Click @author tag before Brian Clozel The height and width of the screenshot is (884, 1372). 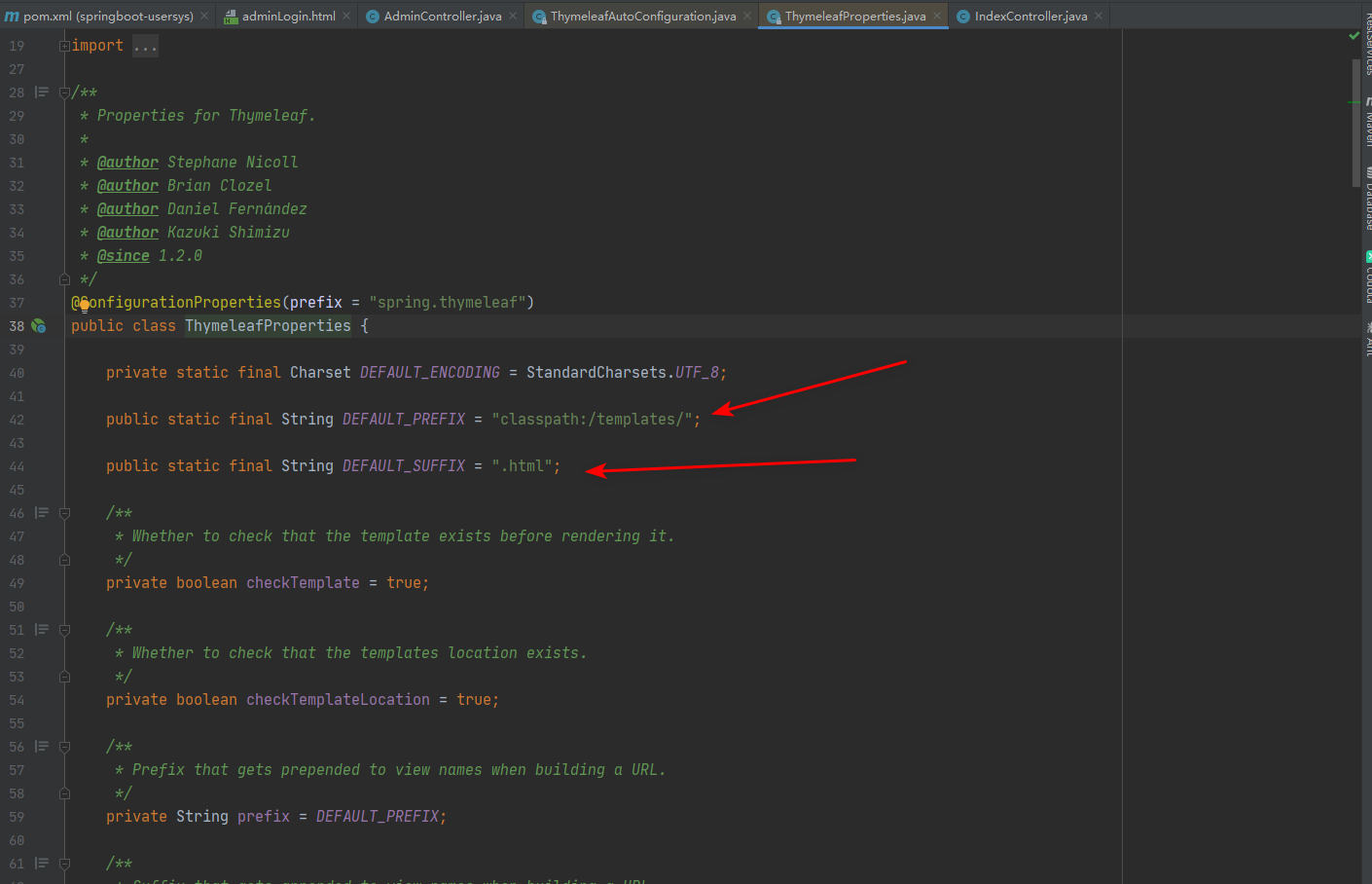click(127, 186)
